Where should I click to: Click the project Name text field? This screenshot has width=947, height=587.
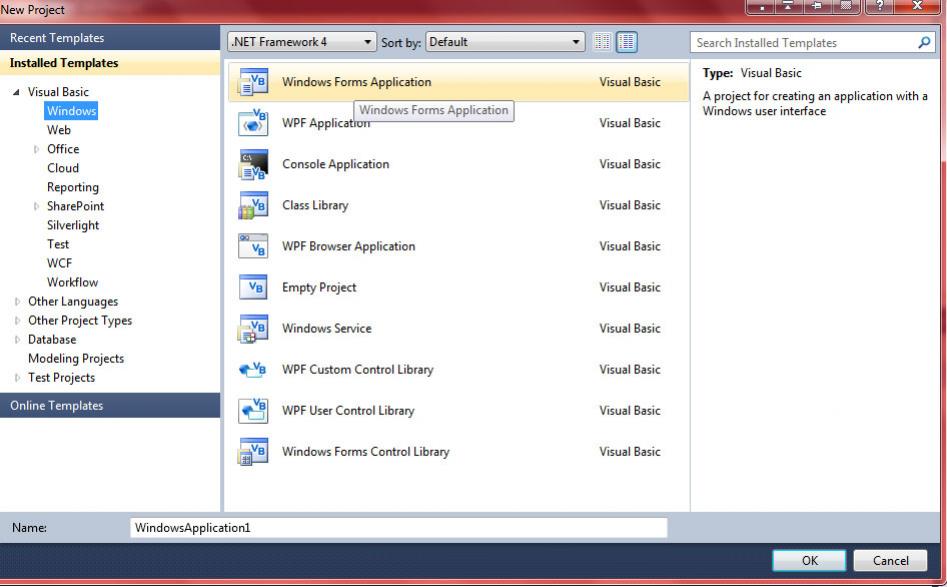tap(399, 528)
